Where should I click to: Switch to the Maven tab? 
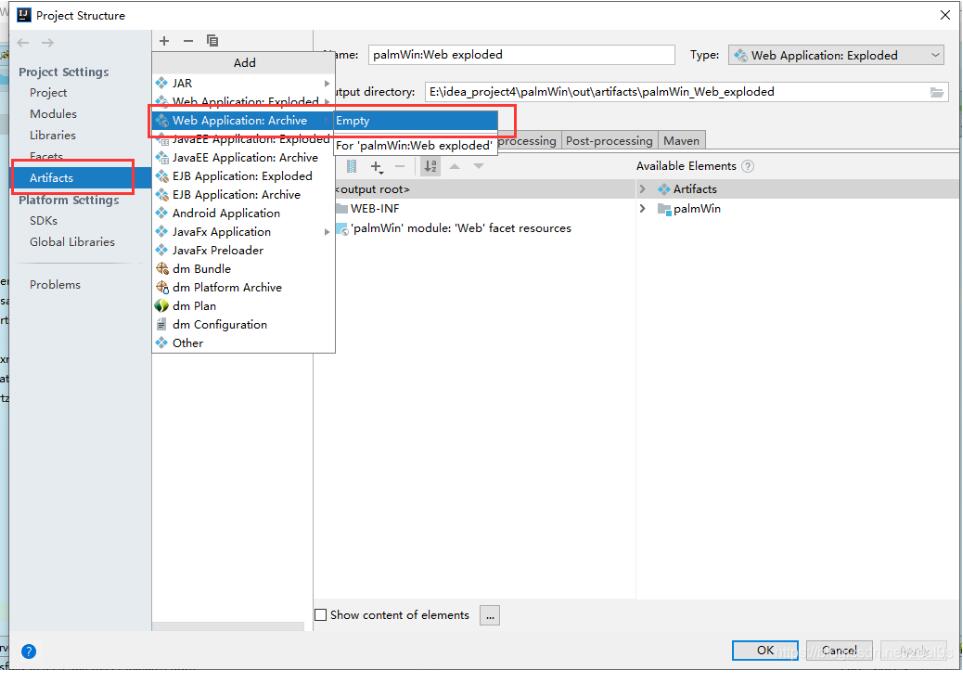pos(682,141)
